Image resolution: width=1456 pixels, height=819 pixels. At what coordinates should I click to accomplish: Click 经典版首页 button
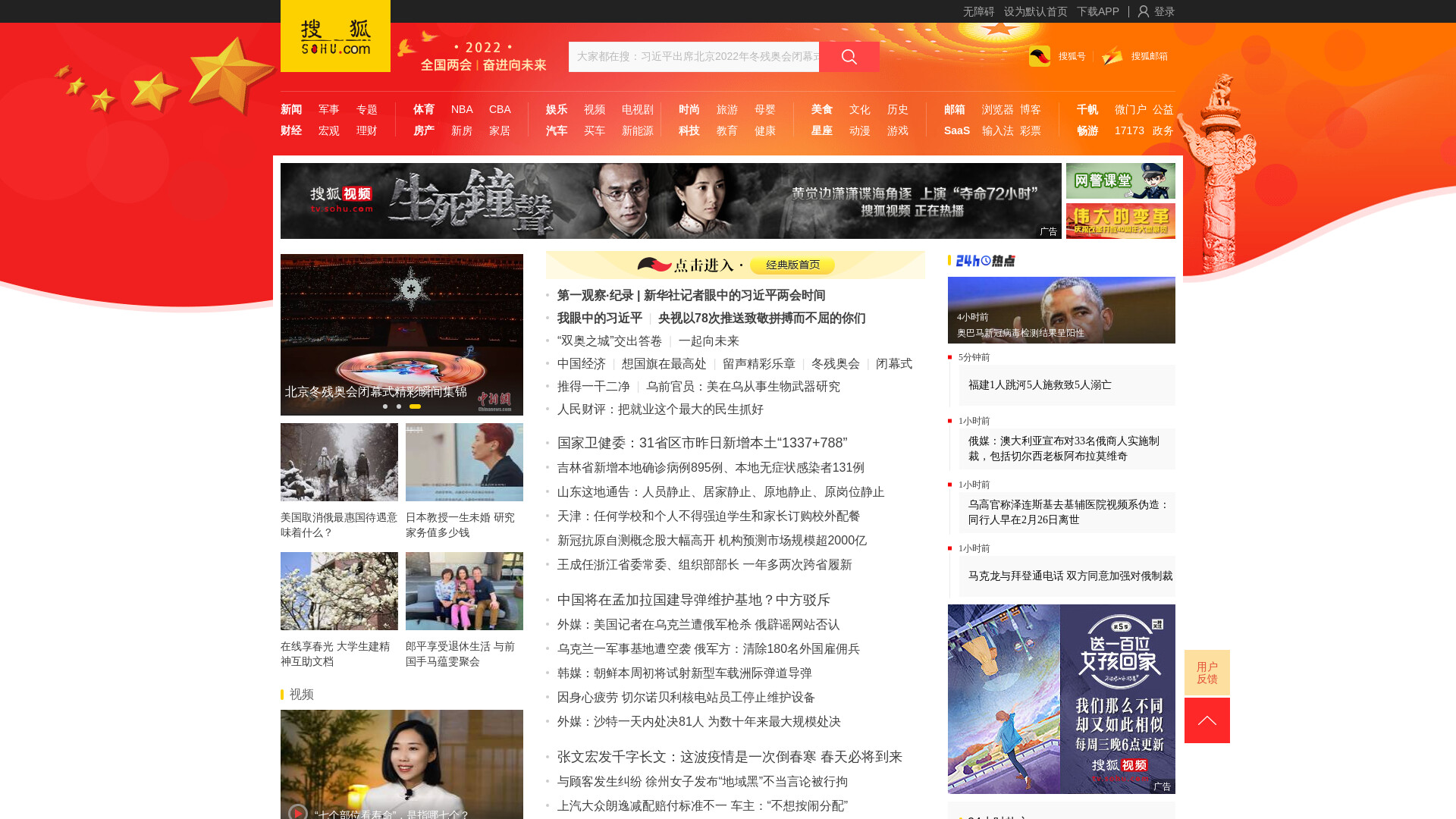pos(792,265)
